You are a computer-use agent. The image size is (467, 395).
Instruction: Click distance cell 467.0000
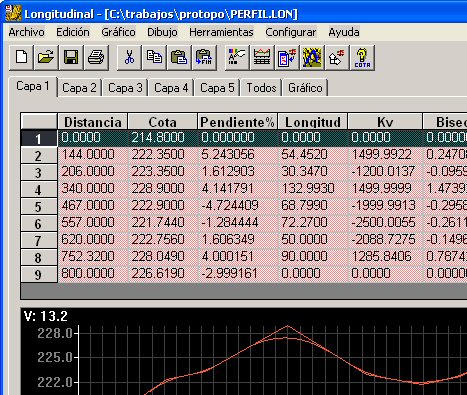pos(93,206)
